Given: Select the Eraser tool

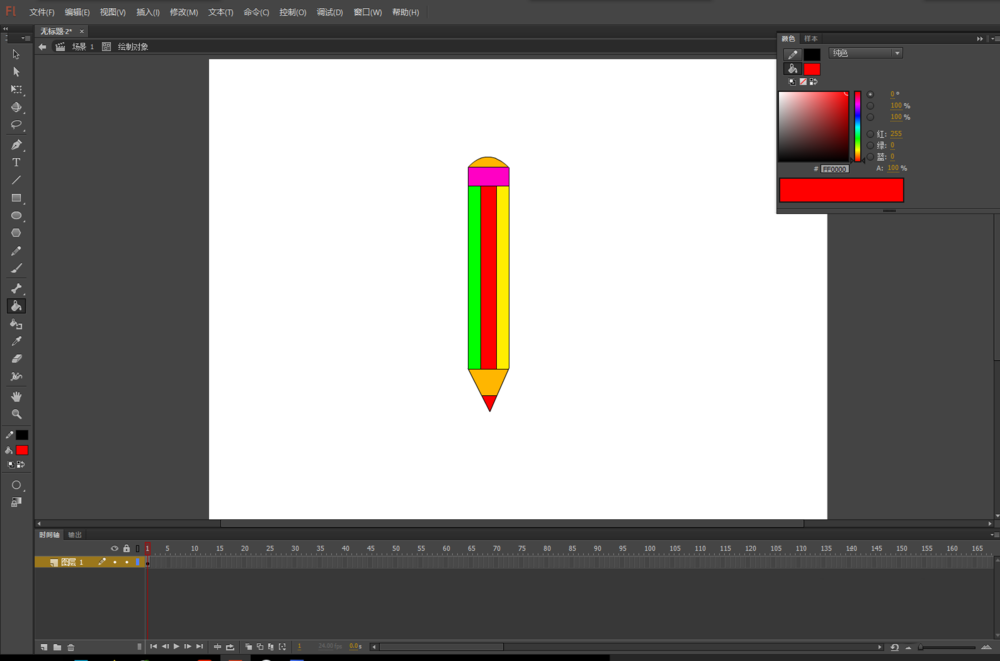Looking at the screenshot, I should point(16,359).
